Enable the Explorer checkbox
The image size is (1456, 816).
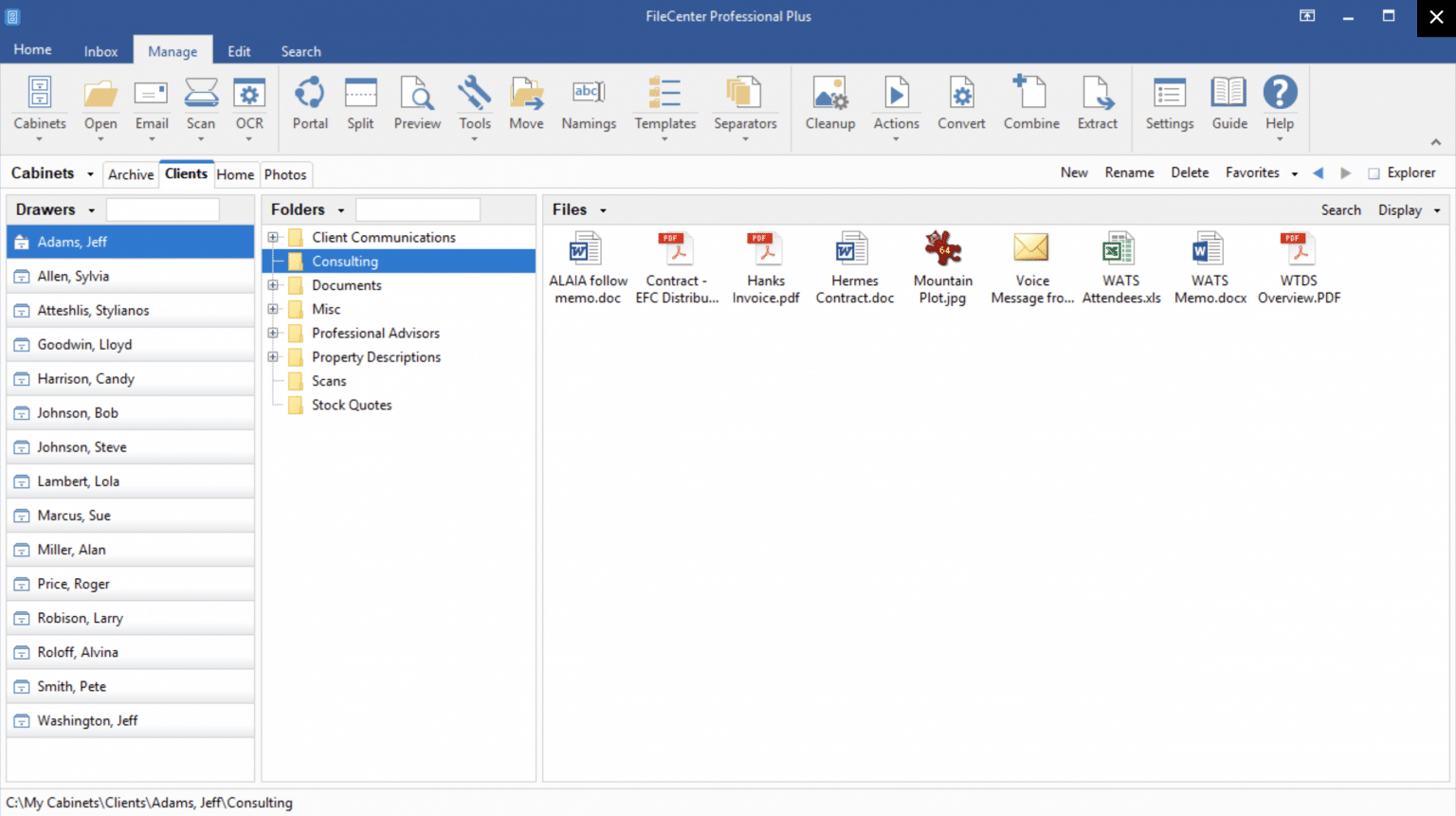tap(1374, 173)
